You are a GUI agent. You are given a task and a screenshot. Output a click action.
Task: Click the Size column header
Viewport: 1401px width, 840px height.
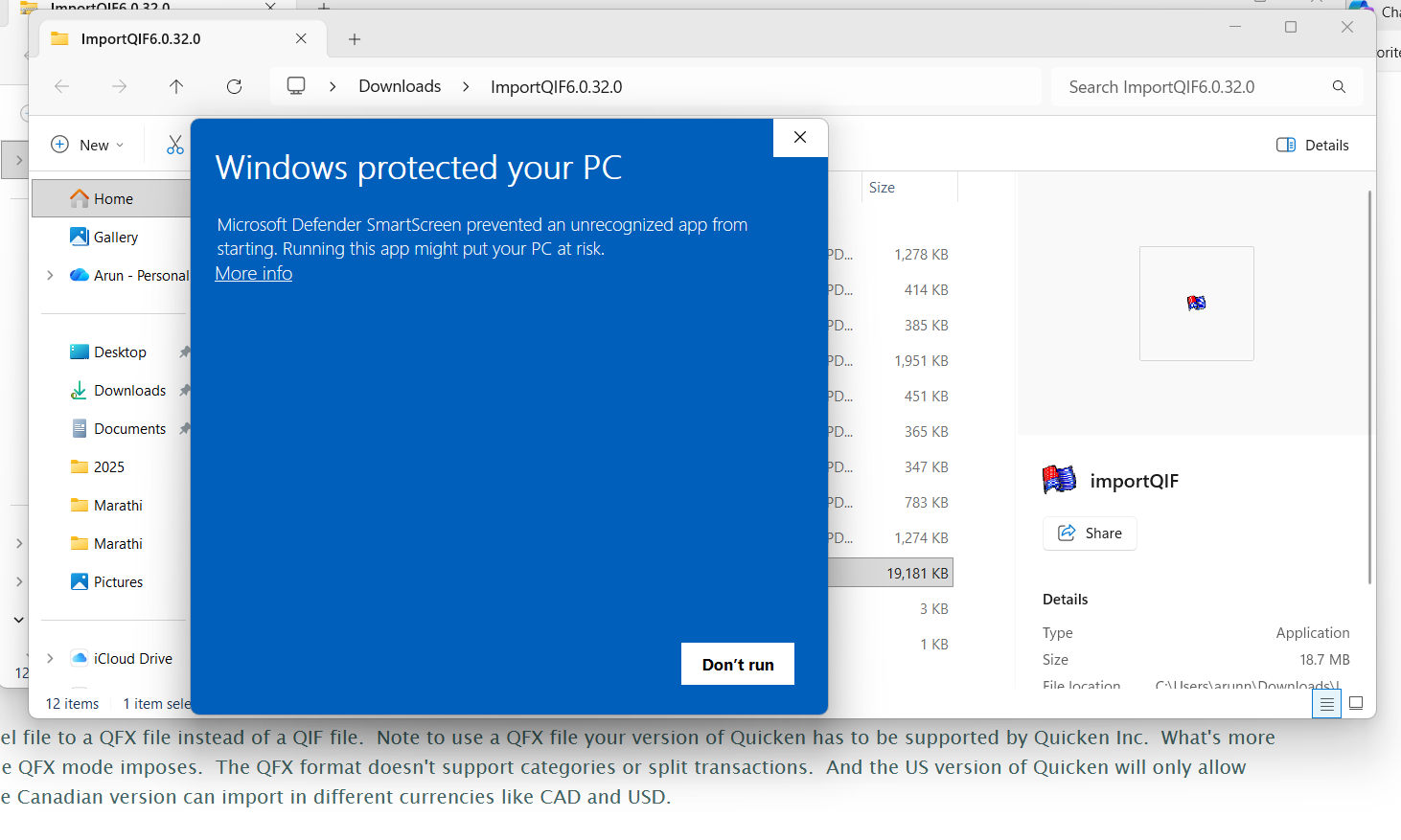coord(908,188)
